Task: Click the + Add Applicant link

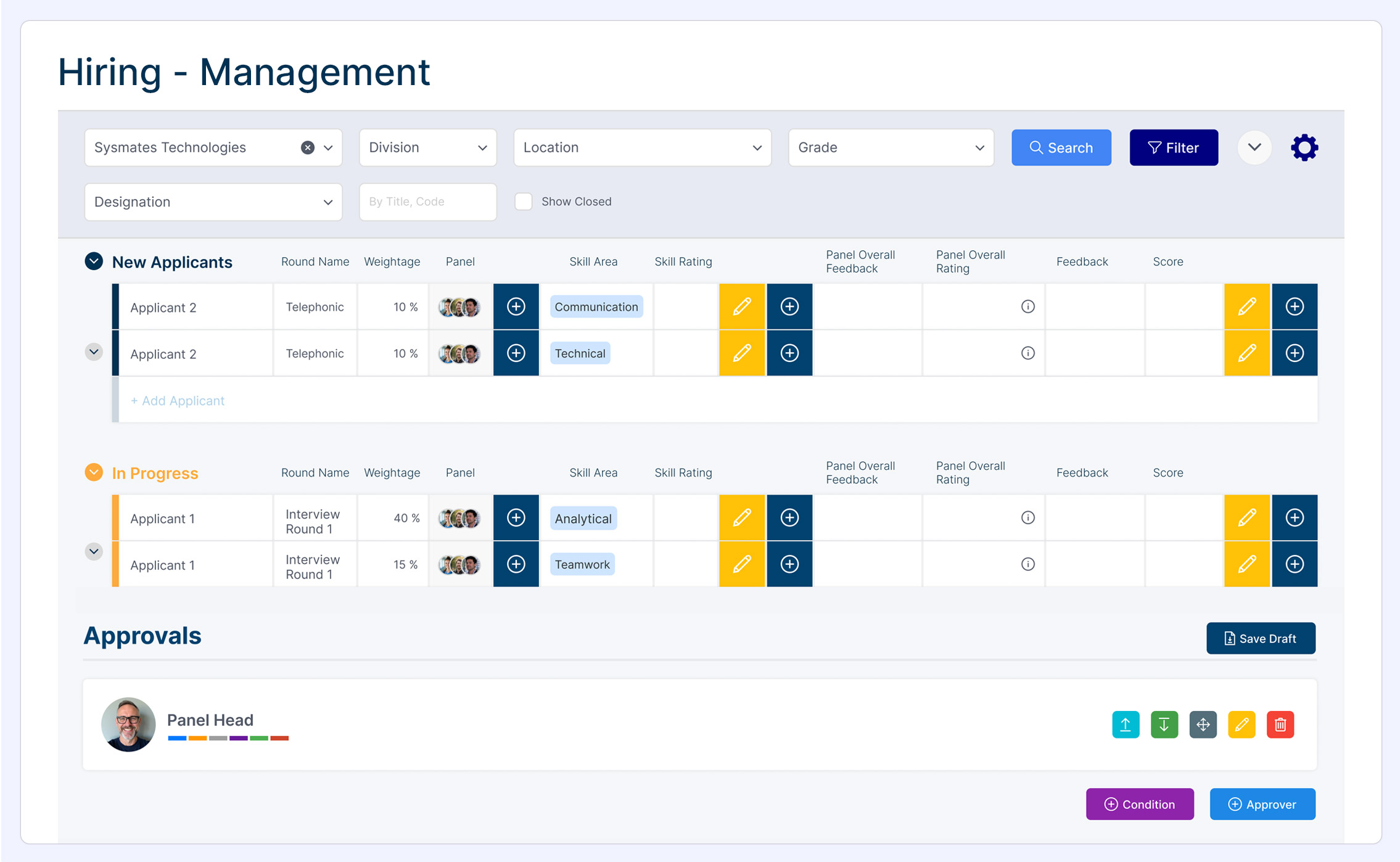Action: [x=178, y=401]
